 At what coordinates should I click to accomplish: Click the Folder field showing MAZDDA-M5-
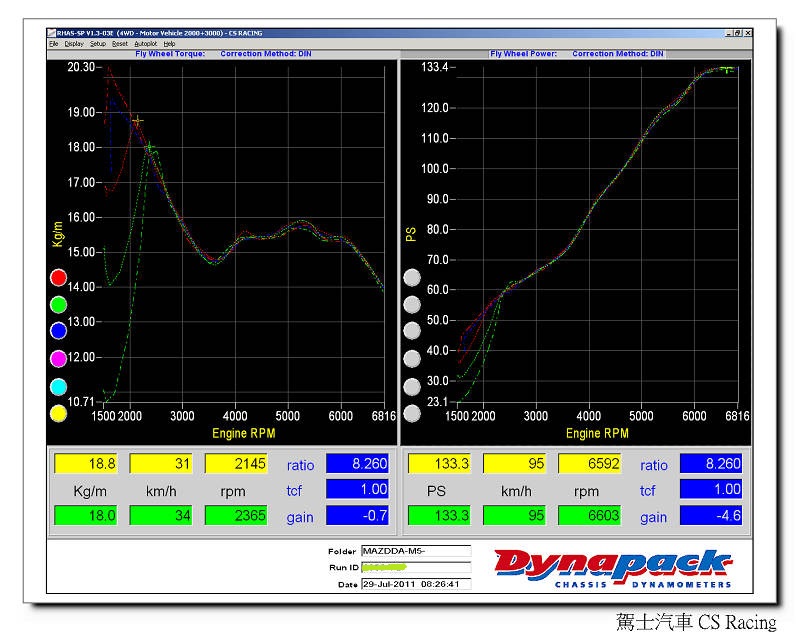[415, 551]
